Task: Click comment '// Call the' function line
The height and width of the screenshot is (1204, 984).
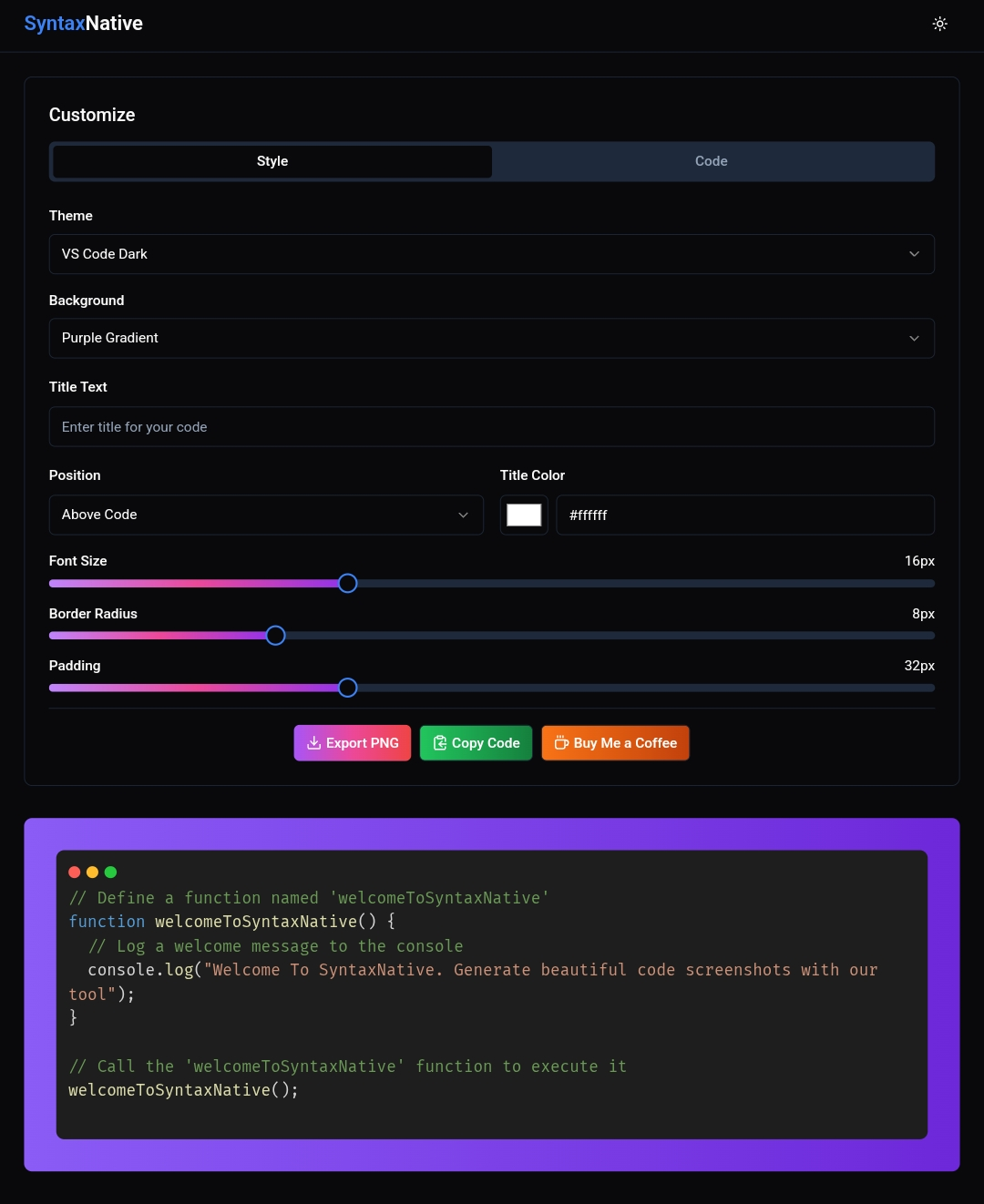Action: tap(348, 1066)
